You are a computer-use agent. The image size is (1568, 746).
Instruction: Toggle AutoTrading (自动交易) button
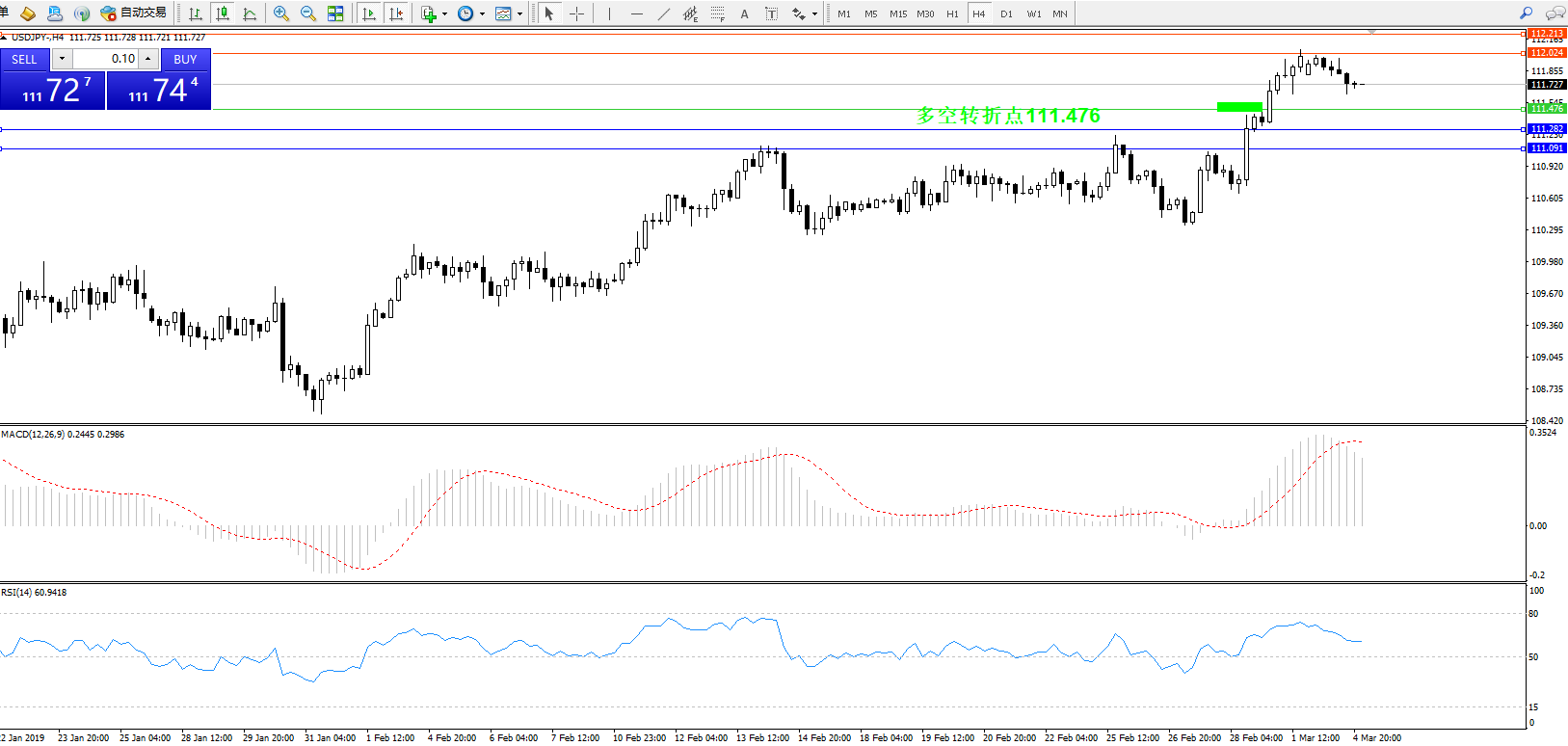(134, 13)
